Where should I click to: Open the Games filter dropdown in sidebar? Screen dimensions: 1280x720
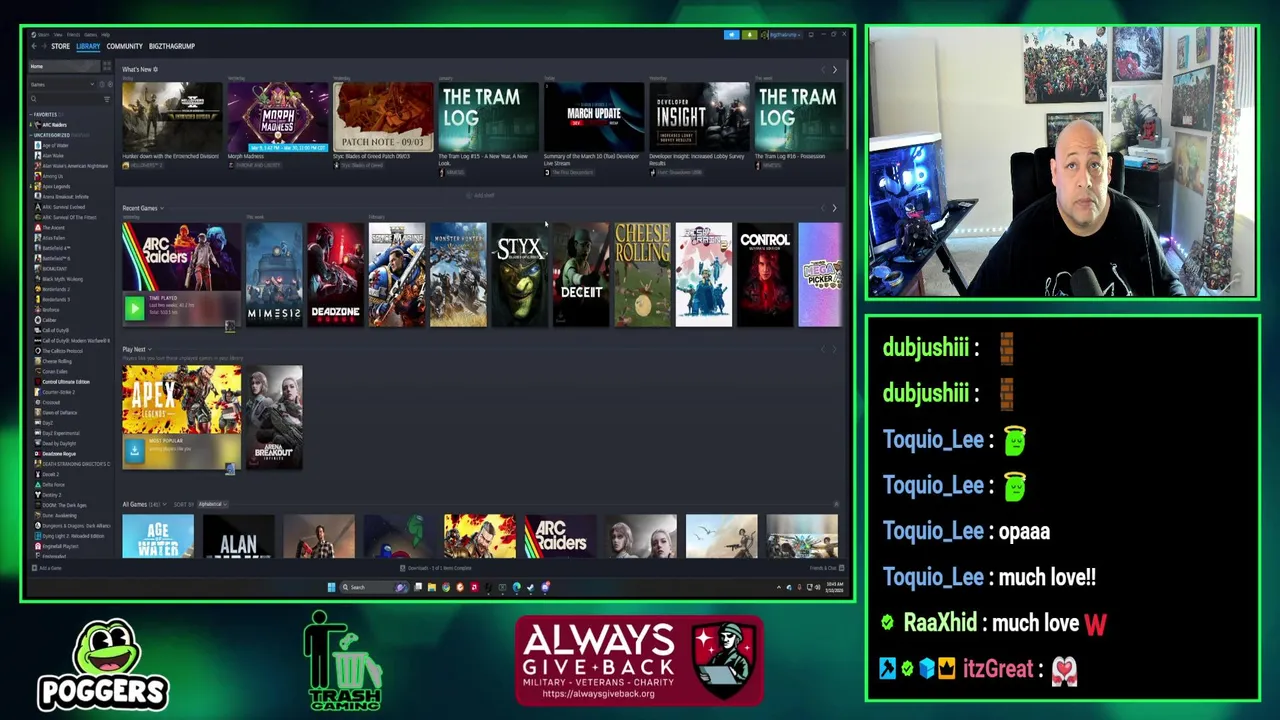coord(62,84)
